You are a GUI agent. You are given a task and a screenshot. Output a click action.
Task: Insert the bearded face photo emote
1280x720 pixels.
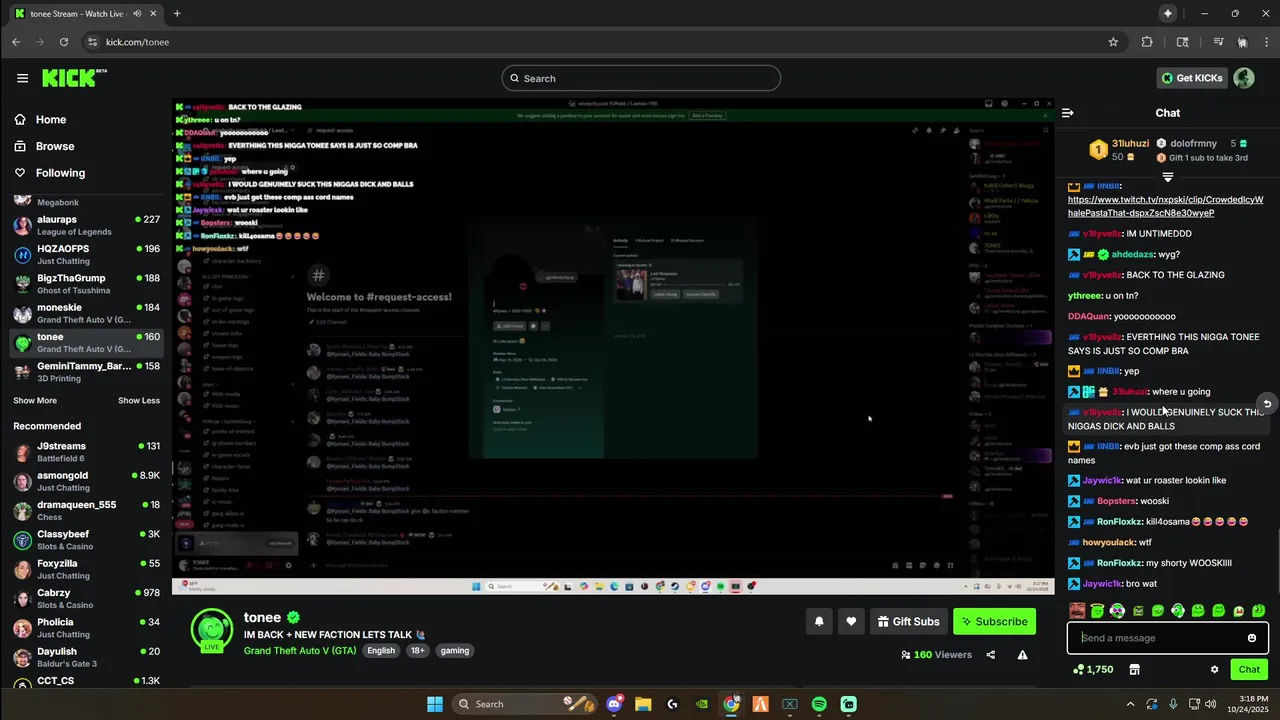[x=1077, y=610]
